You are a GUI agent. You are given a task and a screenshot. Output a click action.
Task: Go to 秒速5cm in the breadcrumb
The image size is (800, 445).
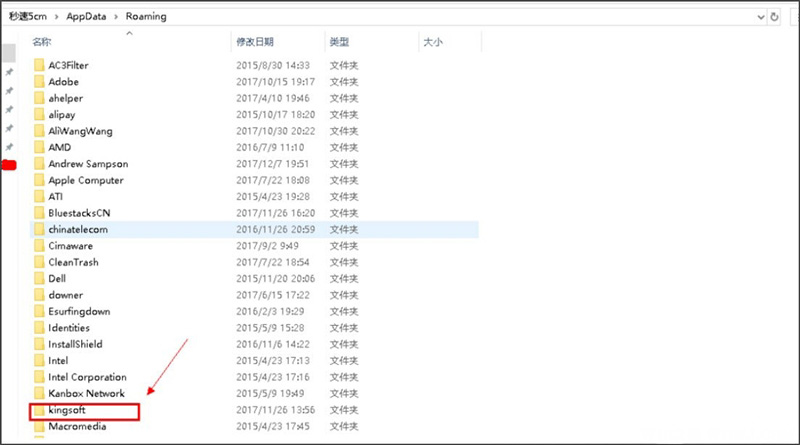28,16
